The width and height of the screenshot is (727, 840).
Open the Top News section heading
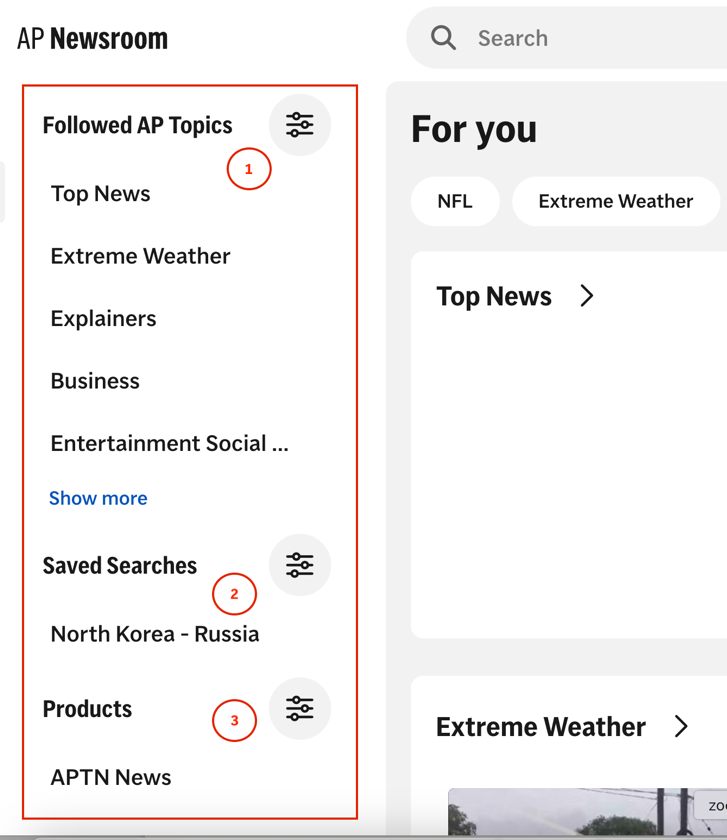(493, 296)
